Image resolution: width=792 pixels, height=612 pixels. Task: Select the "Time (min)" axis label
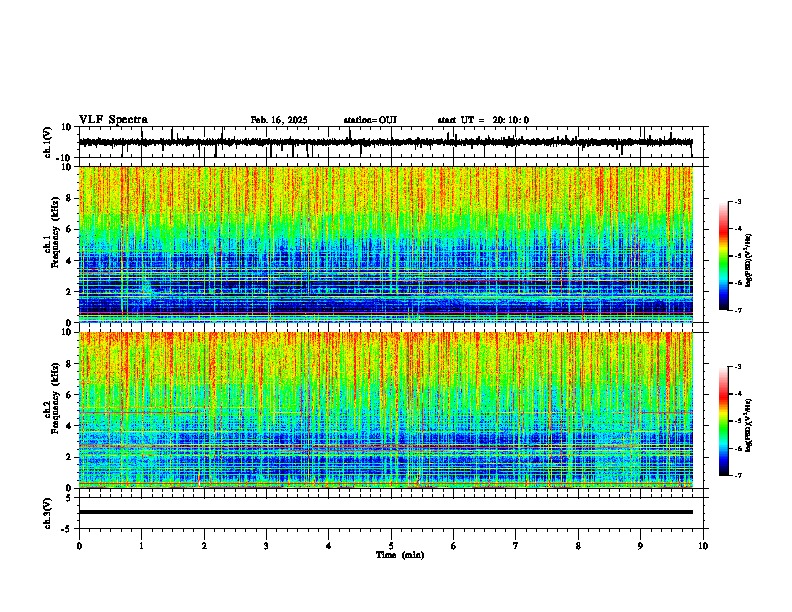400,555
